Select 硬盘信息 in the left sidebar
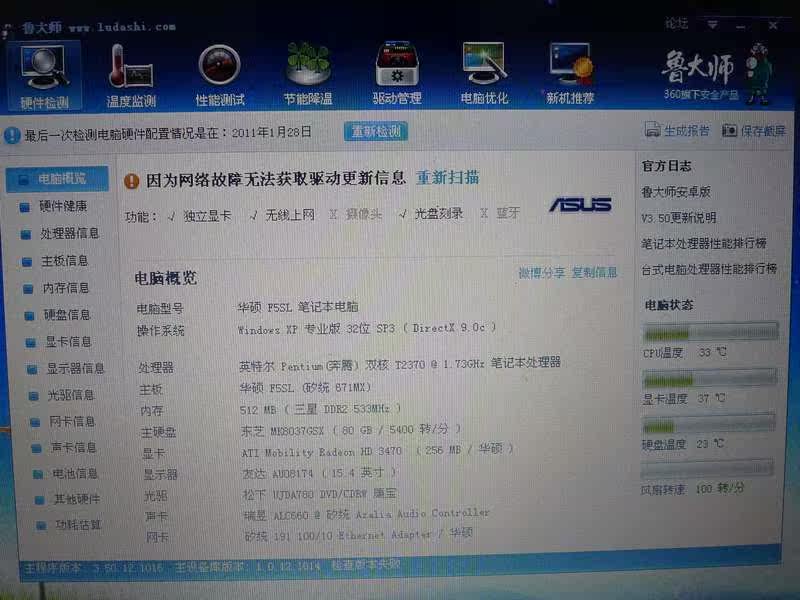Screen dimensions: 800x600 67,315
